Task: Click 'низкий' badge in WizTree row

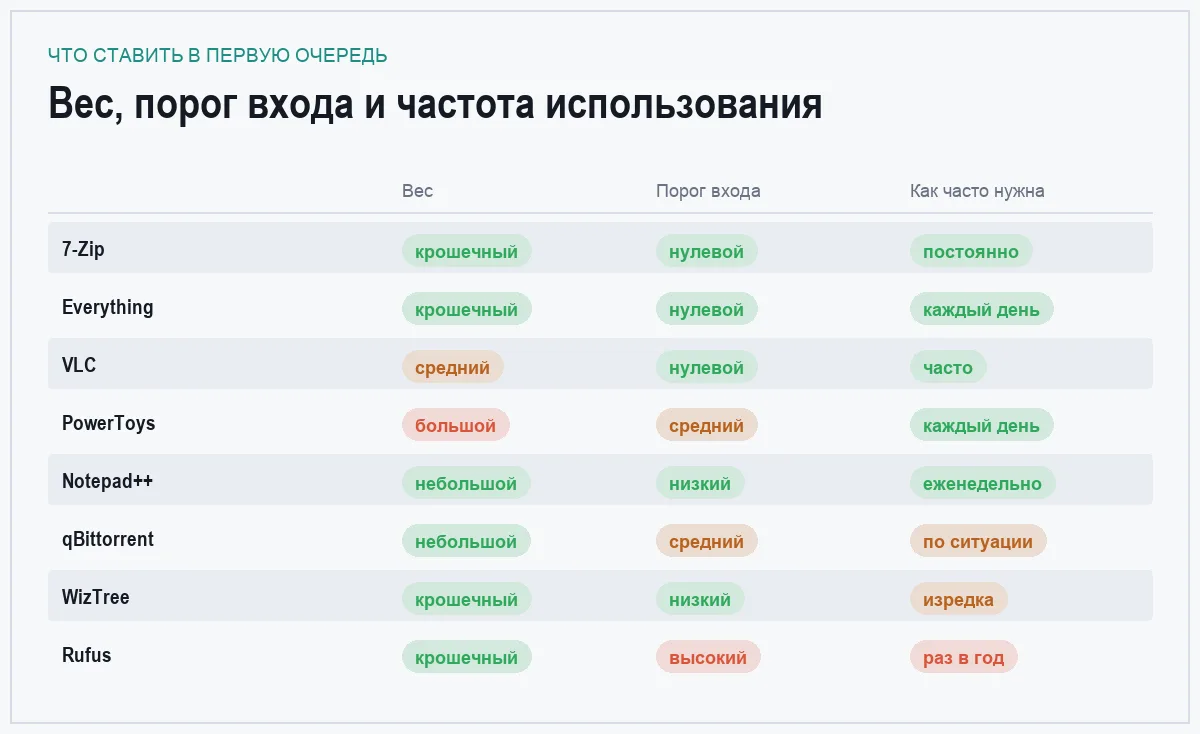Action: coord(700,599)
